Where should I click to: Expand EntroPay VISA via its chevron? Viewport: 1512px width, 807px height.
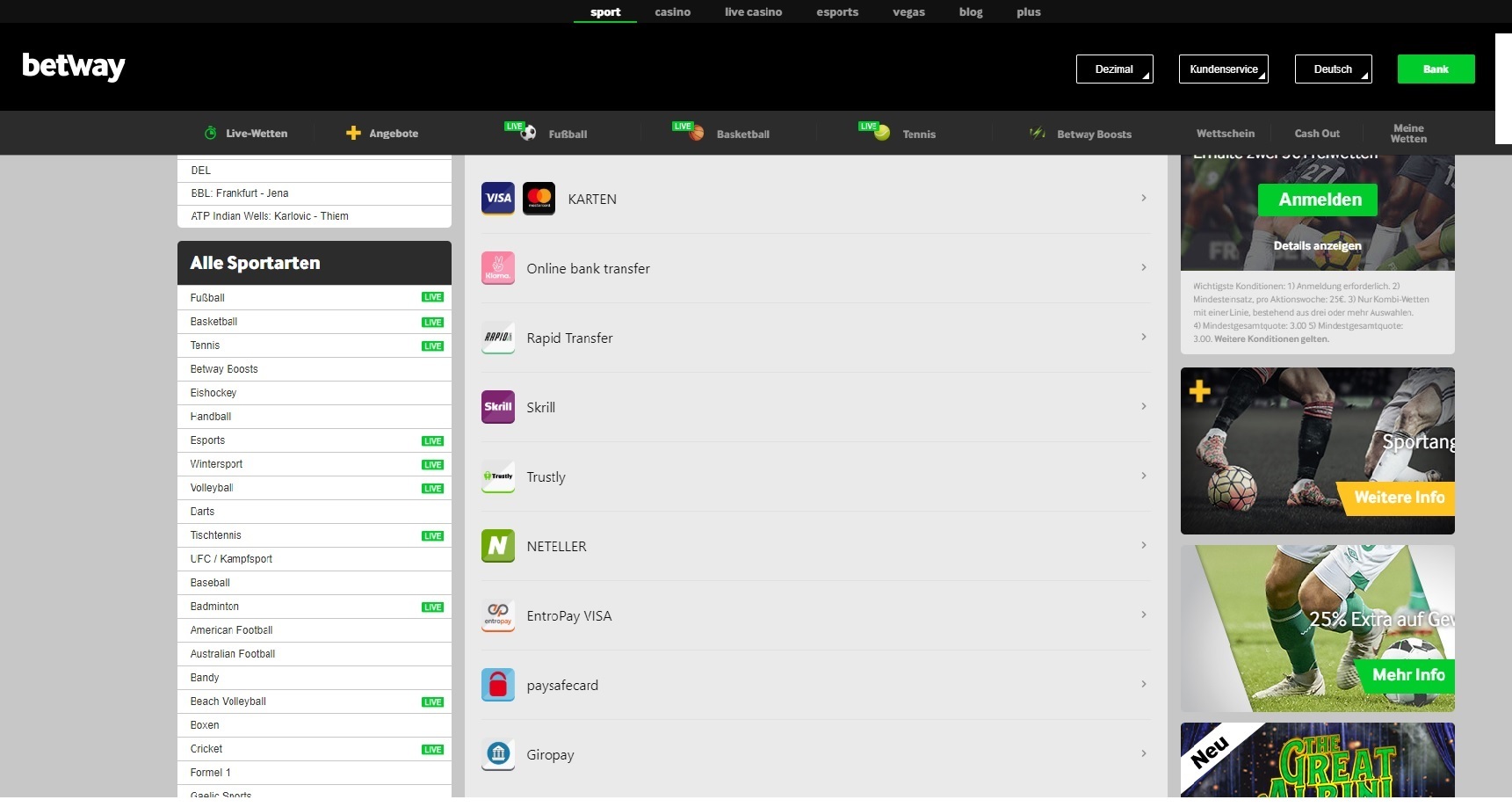[1143, 614]
